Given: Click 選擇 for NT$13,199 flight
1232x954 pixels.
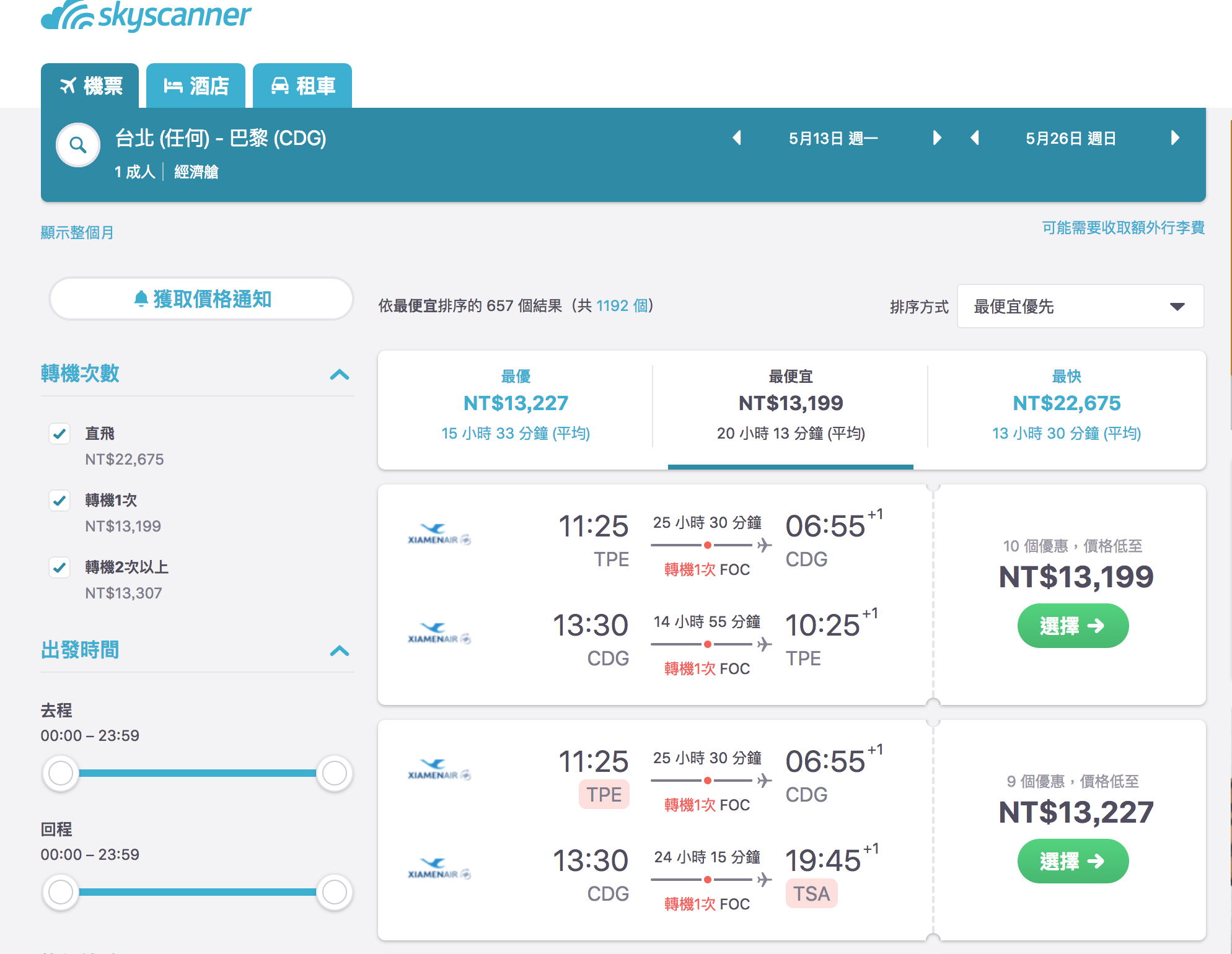Looking at the screenshot, I should tap(1073, 626).
